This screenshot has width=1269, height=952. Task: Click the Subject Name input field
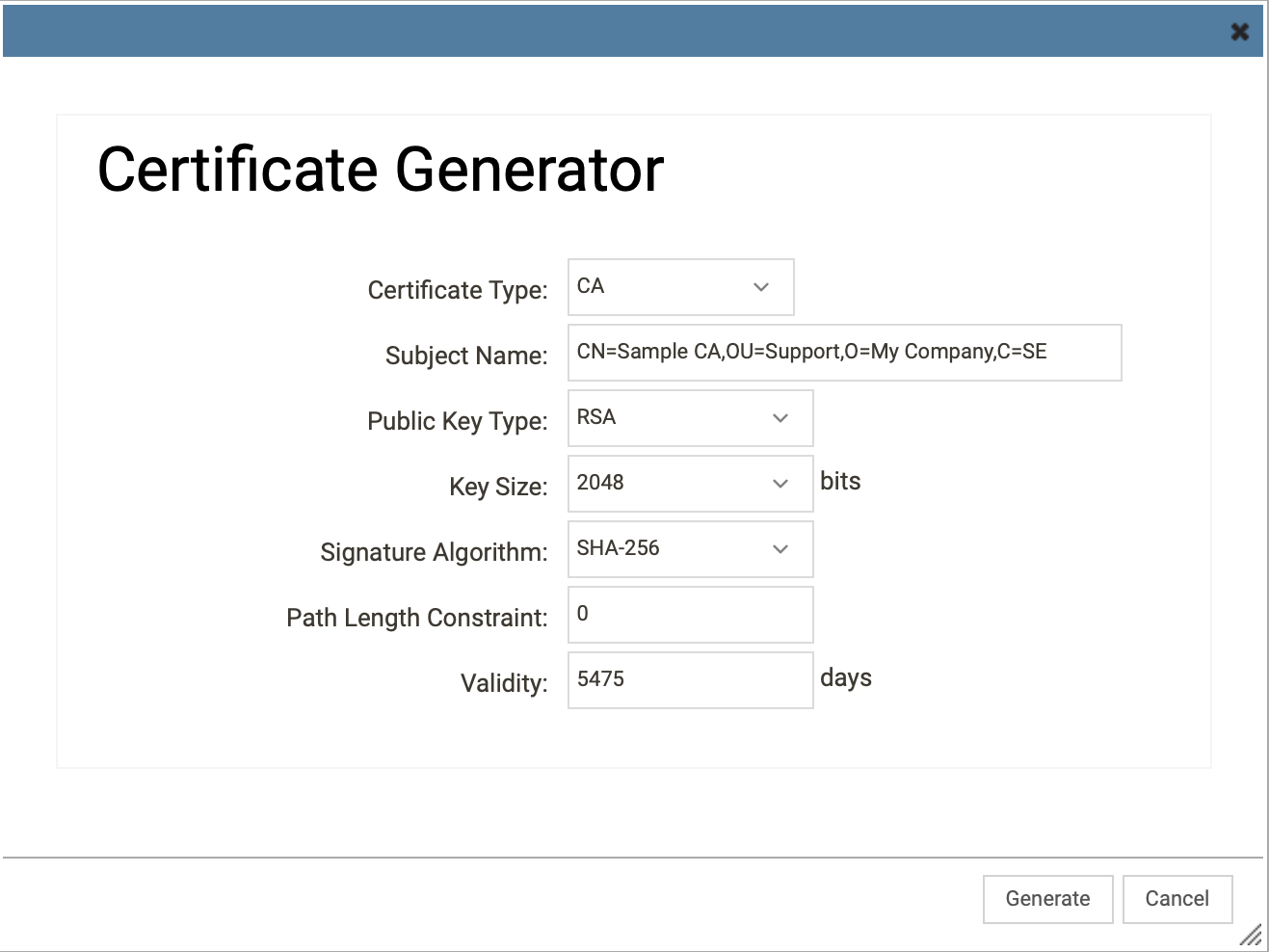845,353
